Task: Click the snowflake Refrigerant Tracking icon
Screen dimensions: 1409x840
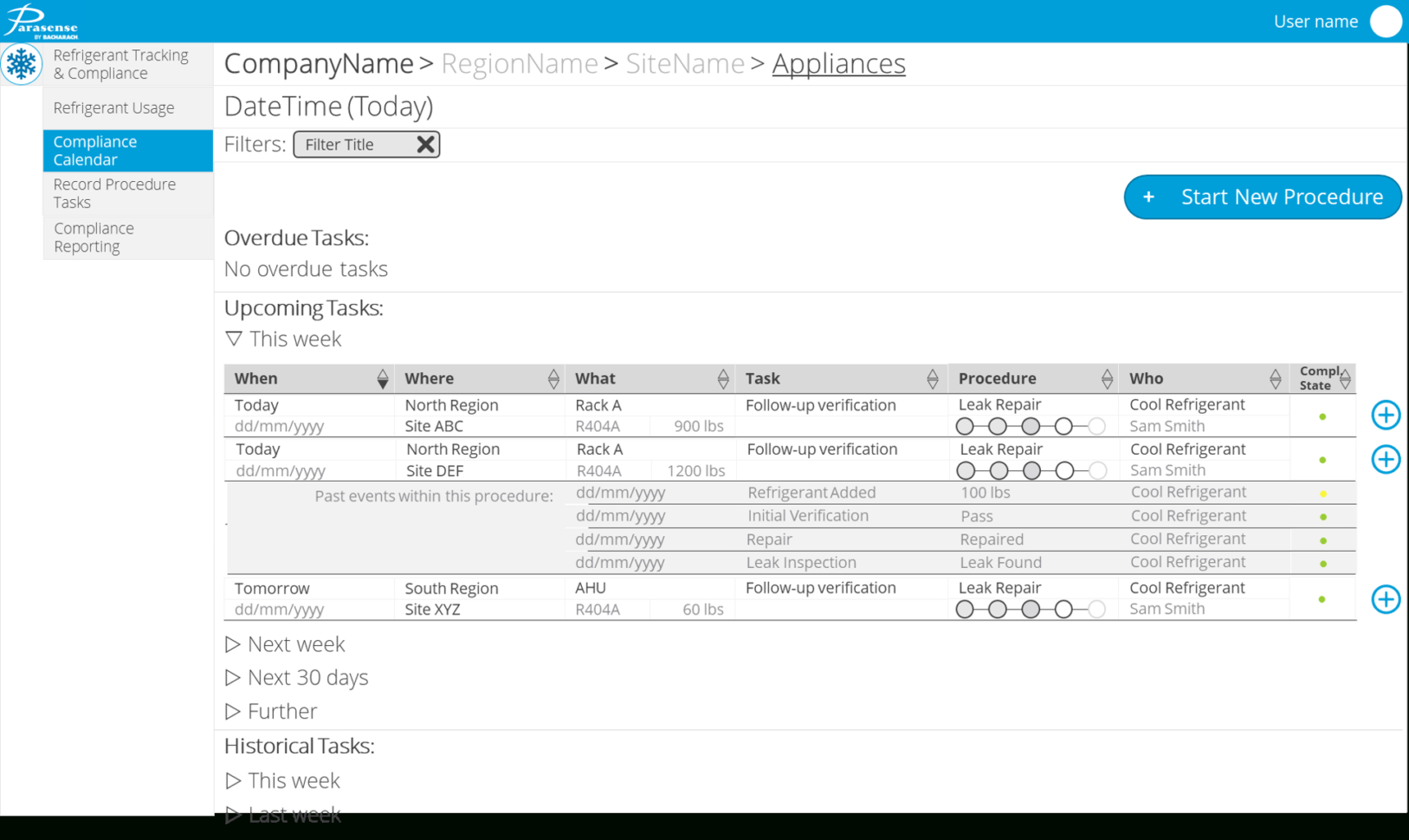Action: coord(22,64)
